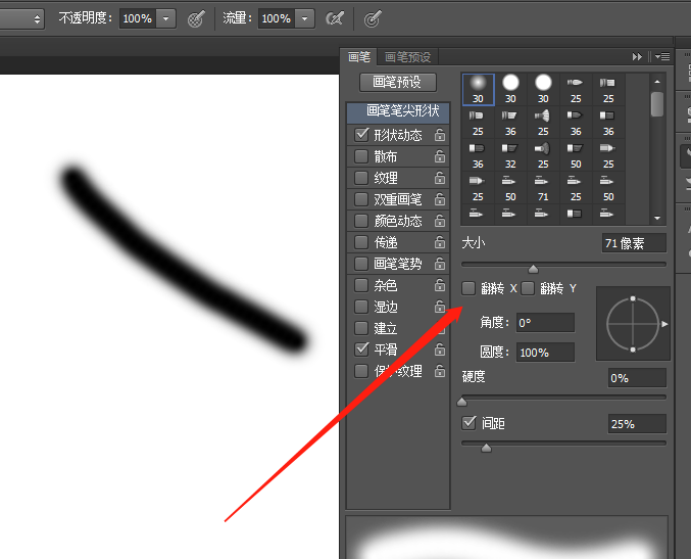Select the 画笔 tab
This screenshot has width=692, height=559.
(359, 57)
